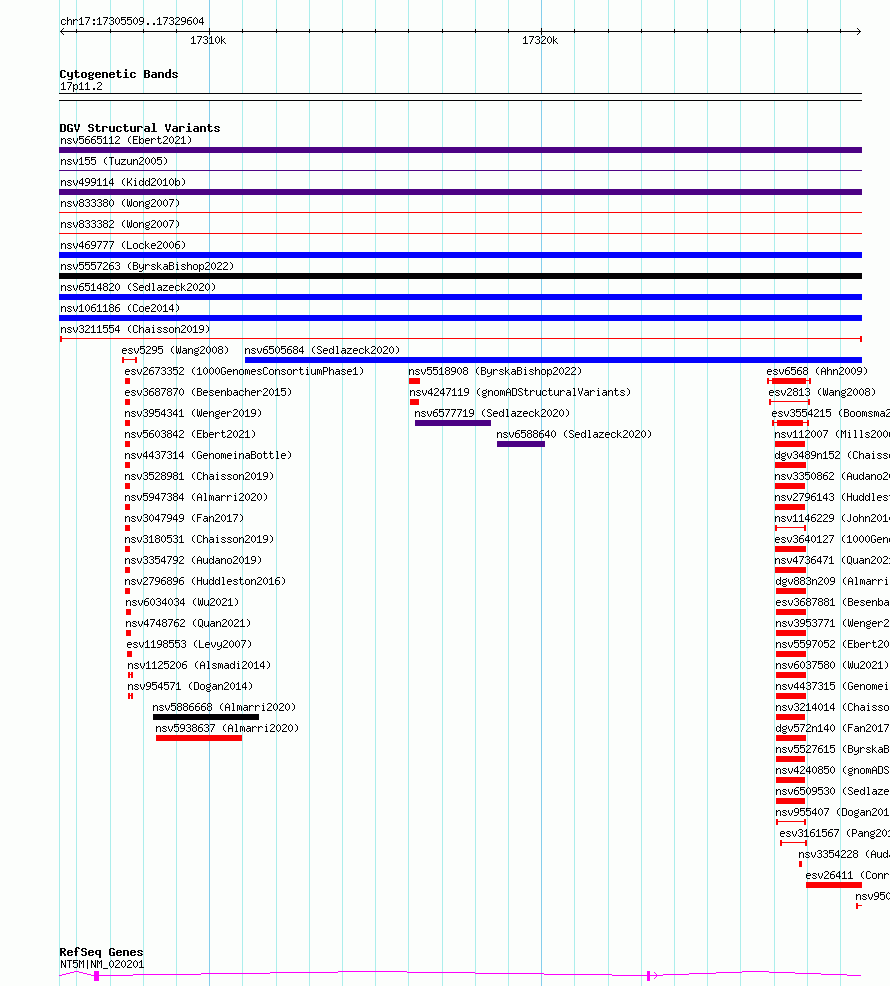The image size is (890, 986).
Task: Click nsv3953771 Wenger label
Action: pos(833,623)
